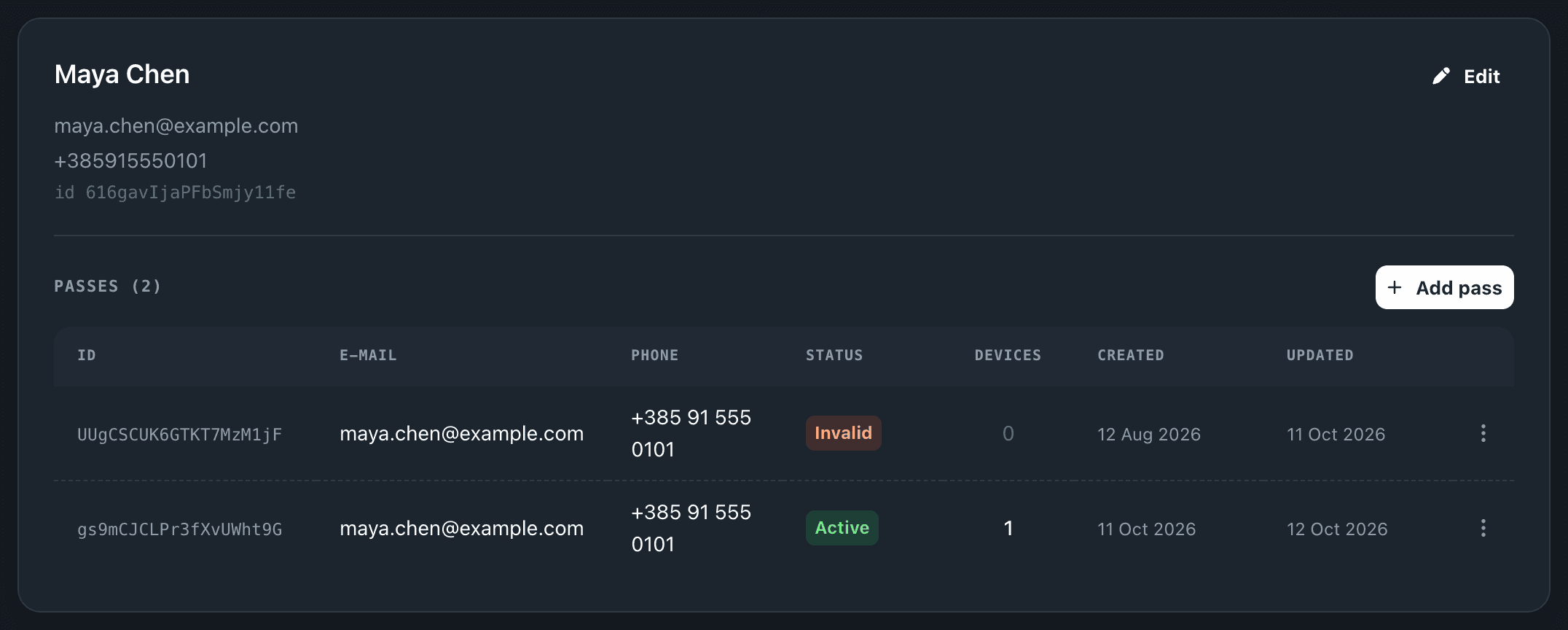1568x630 pixels.
Task: Click the Maya Chen name heading
Action: [x=122, y=74]
